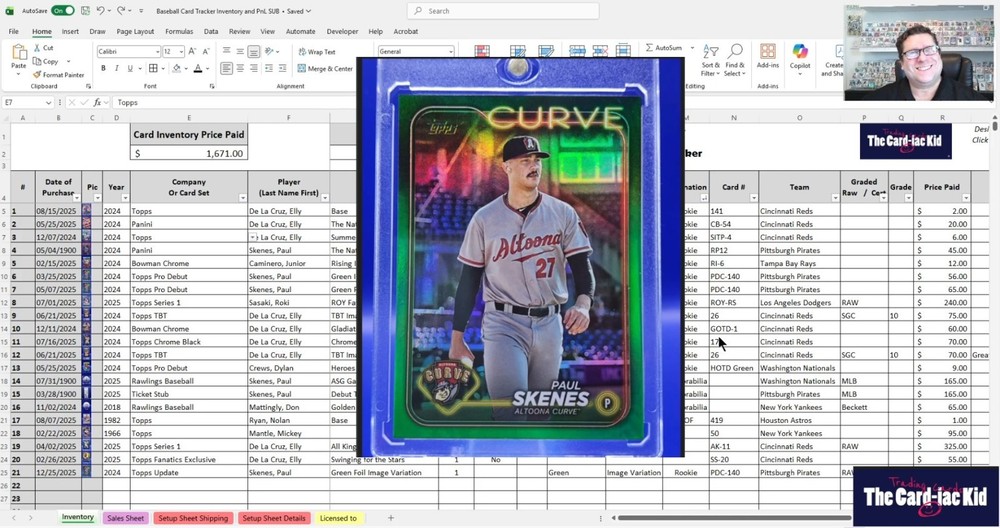This screenshot has height=528, width=1000.
Task: Open the File menu
Action: click(13, 31)
